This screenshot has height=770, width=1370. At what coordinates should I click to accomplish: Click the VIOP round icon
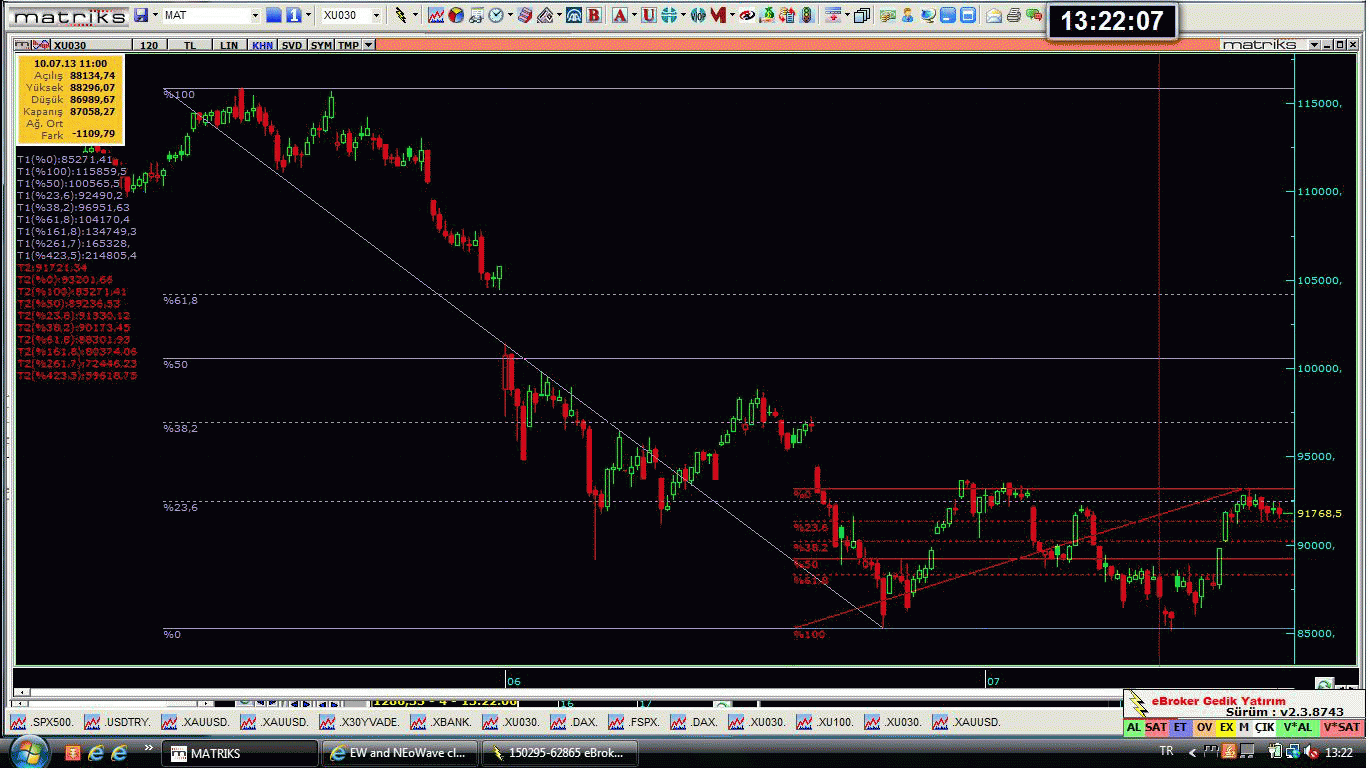[698, 15]
